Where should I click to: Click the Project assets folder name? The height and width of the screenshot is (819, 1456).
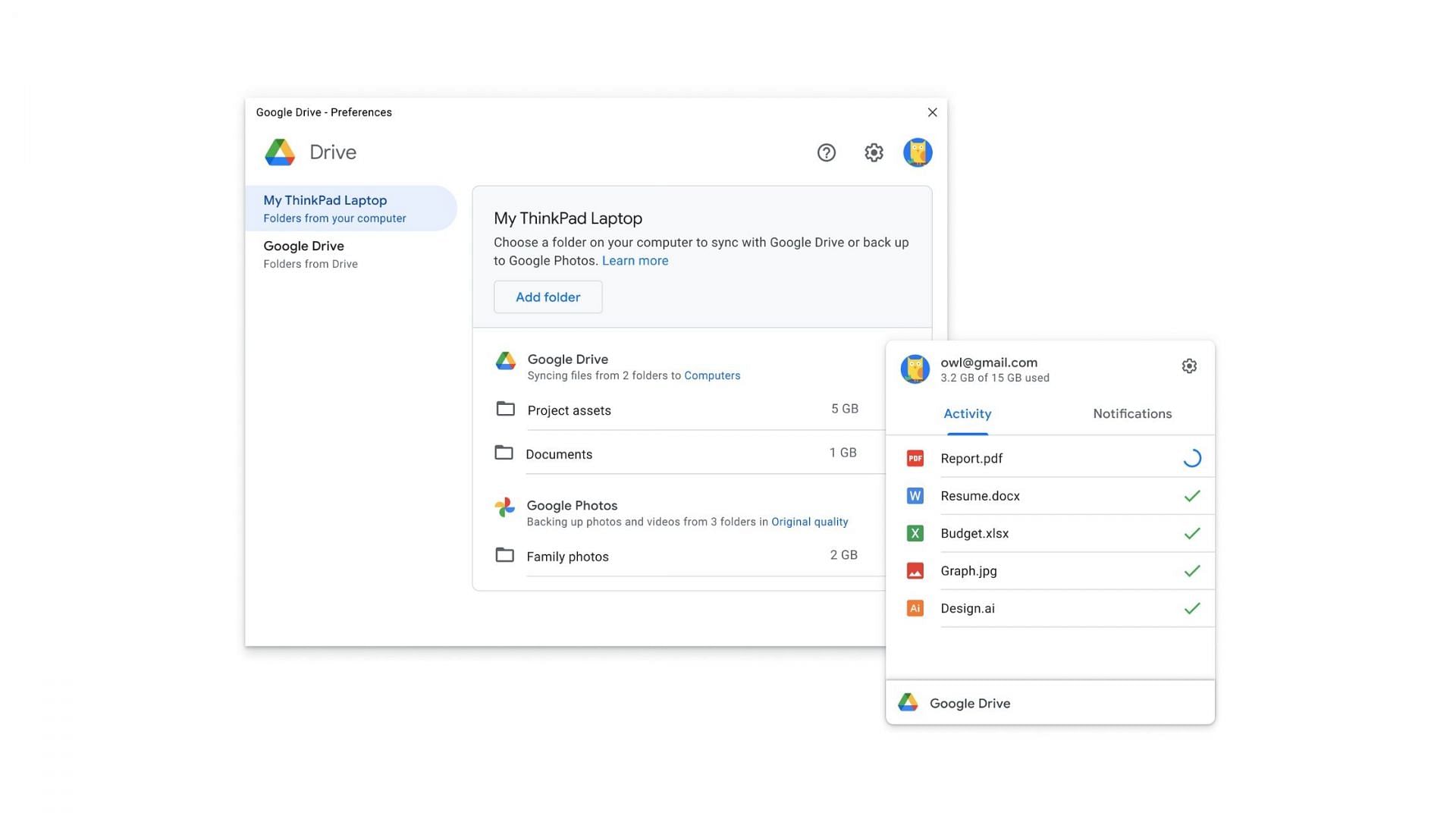(x=569, y=410)
